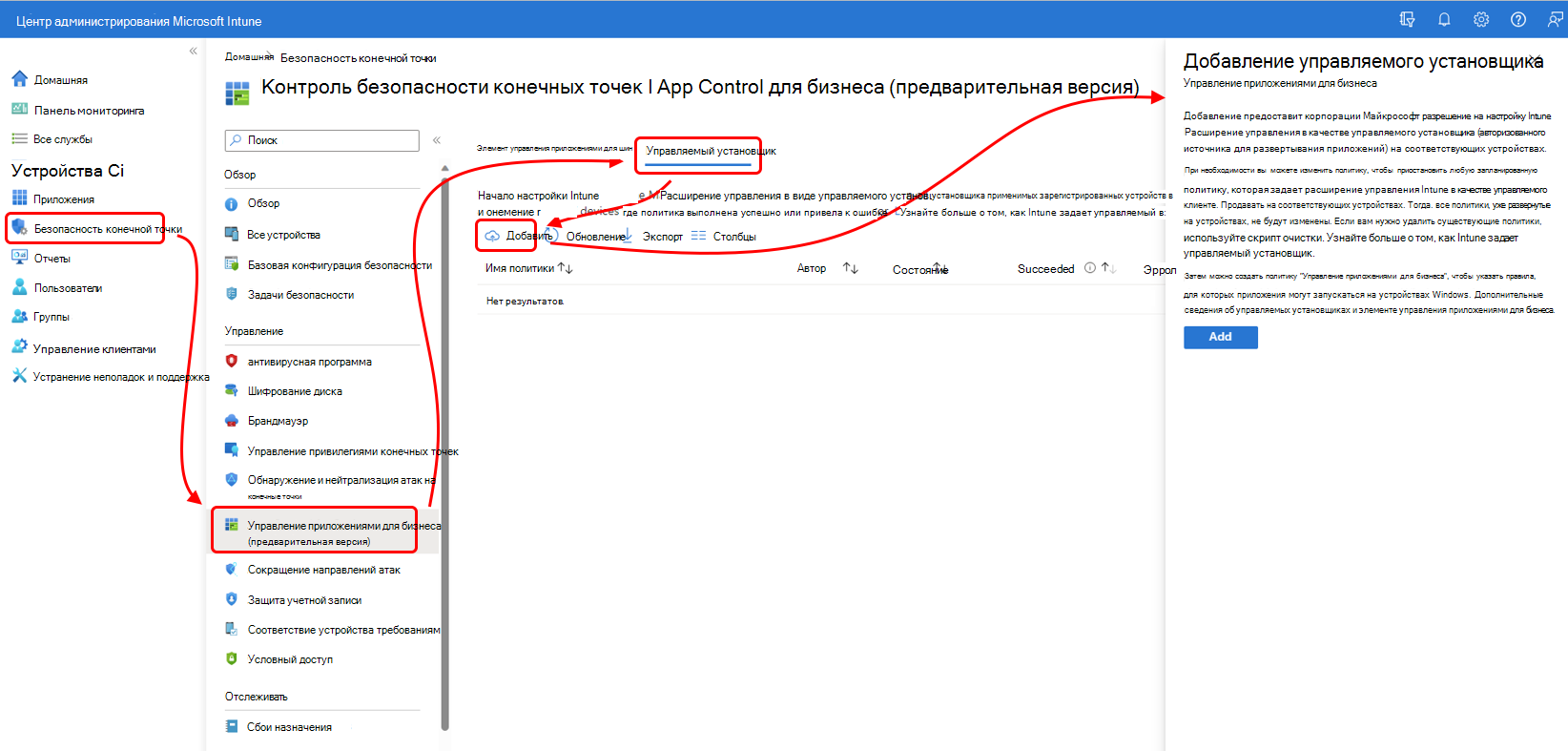This screenshot has height=751, width=1568.
Task: Click Безопасность конечной точки breadcrumb link
Action: click(x=359, y=58)
